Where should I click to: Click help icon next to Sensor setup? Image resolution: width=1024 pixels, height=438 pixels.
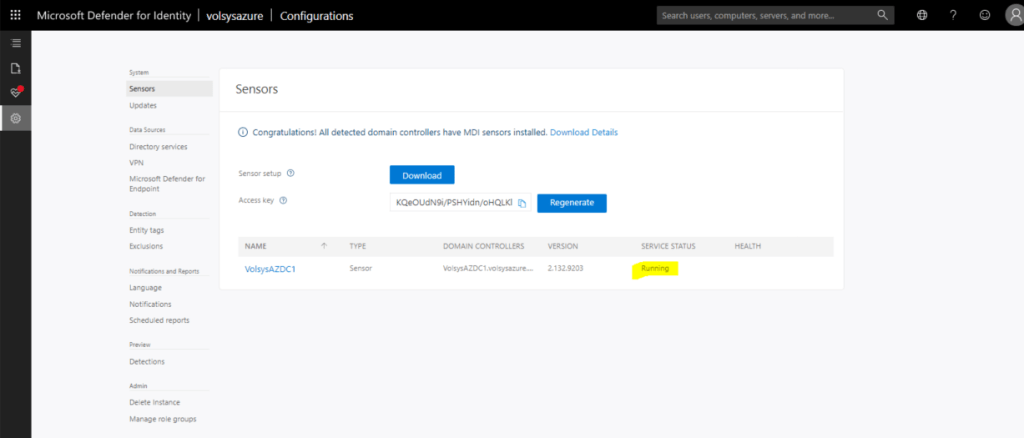290,174
